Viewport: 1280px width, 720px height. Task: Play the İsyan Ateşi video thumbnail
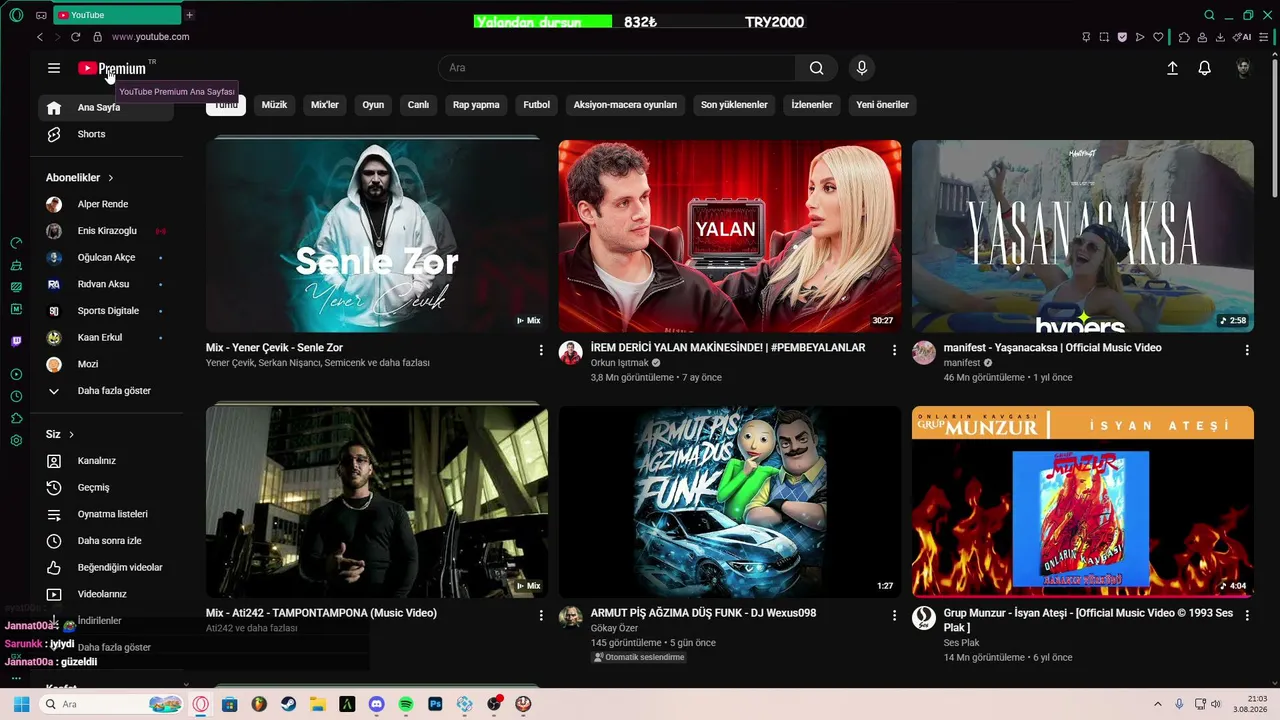(x=1083, y=502)
